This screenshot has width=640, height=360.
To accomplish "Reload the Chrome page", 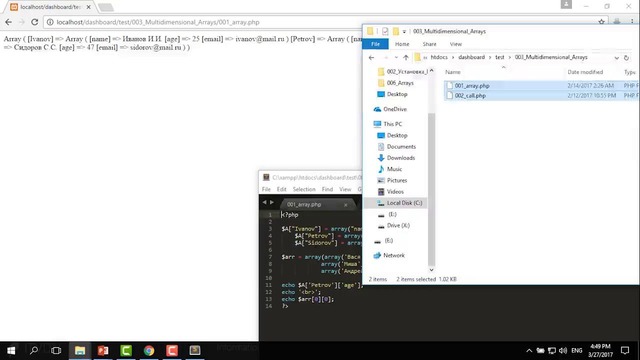I will (35, 22).
